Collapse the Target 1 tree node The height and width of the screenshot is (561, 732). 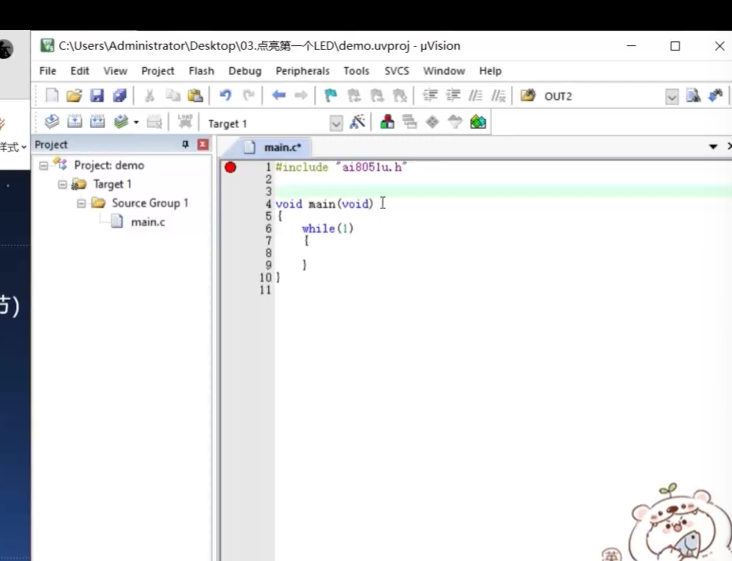62,184
